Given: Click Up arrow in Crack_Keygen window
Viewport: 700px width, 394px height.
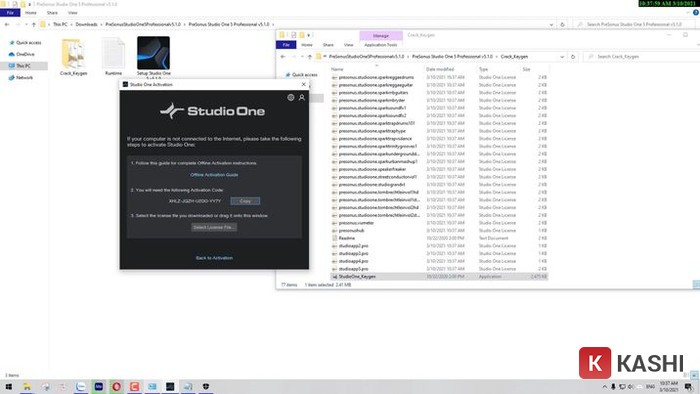Looking at the screenshot, I should point(309,57).
